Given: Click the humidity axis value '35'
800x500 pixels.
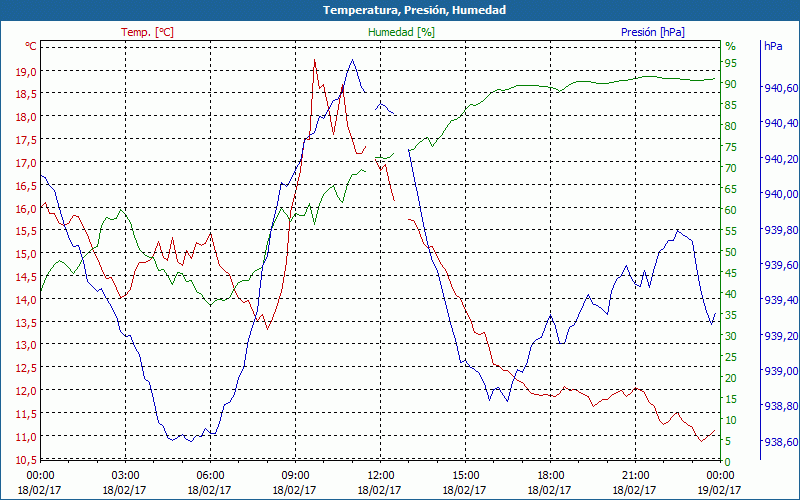Looking at the screenshot, I should click(731, 315).
